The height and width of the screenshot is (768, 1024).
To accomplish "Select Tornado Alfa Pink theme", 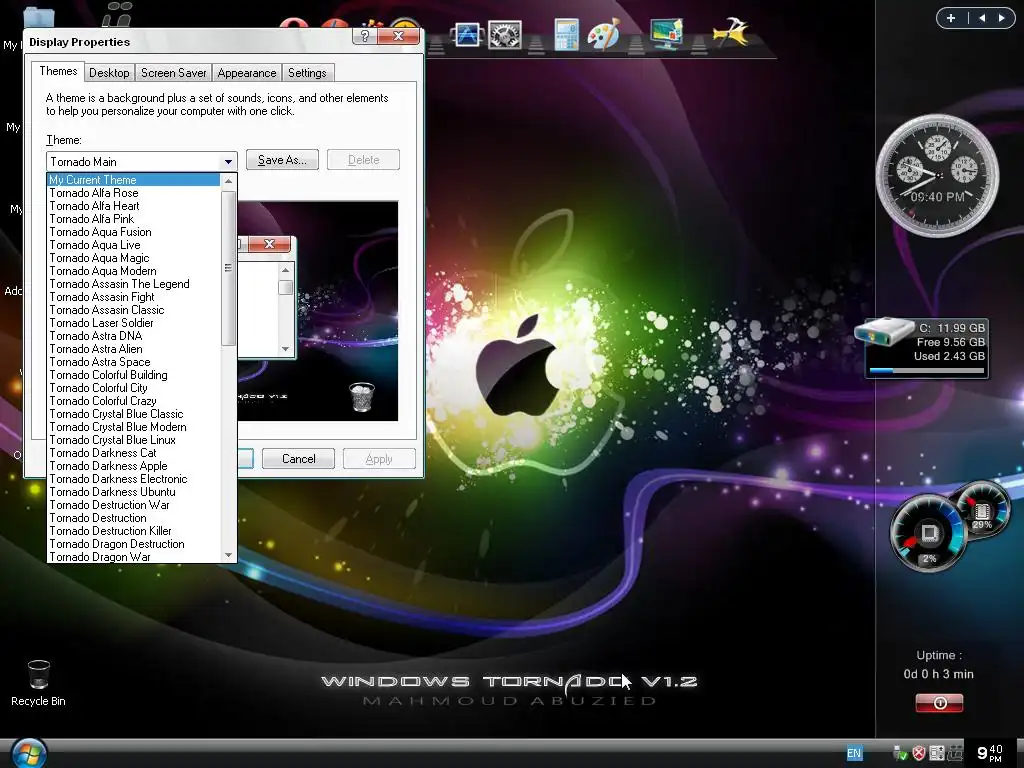I will point(134,219).
